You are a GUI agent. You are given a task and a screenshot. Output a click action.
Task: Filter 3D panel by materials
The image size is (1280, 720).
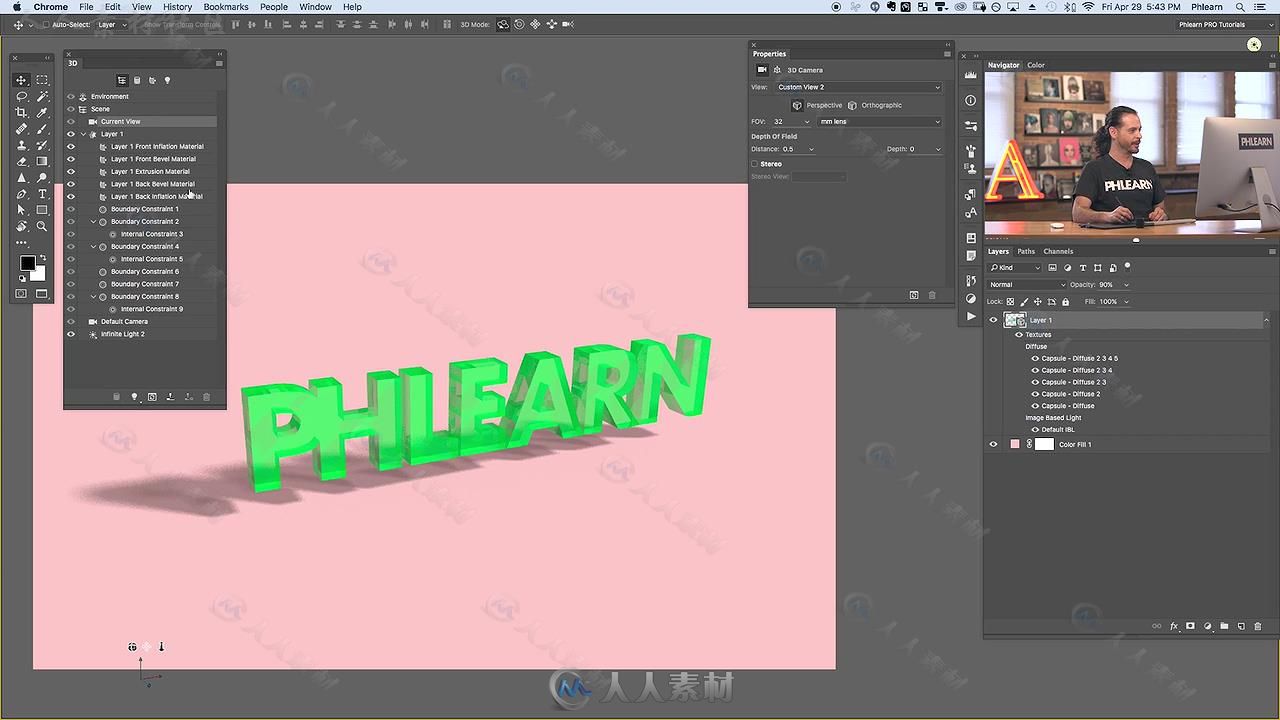click(152, 80)
